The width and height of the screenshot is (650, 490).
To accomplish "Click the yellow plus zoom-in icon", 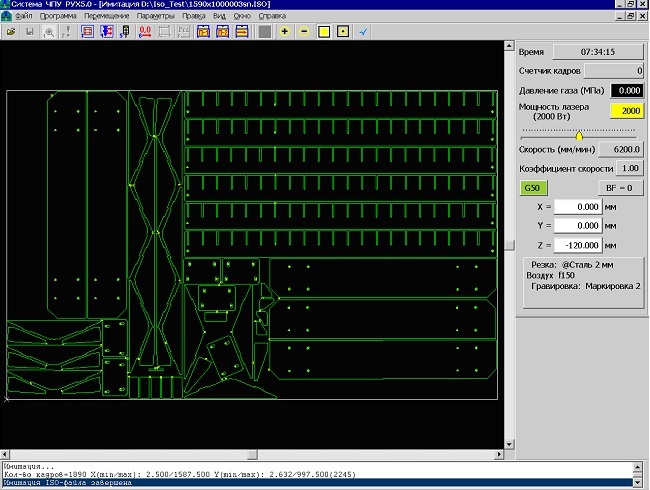I will (x=285, y=32).
